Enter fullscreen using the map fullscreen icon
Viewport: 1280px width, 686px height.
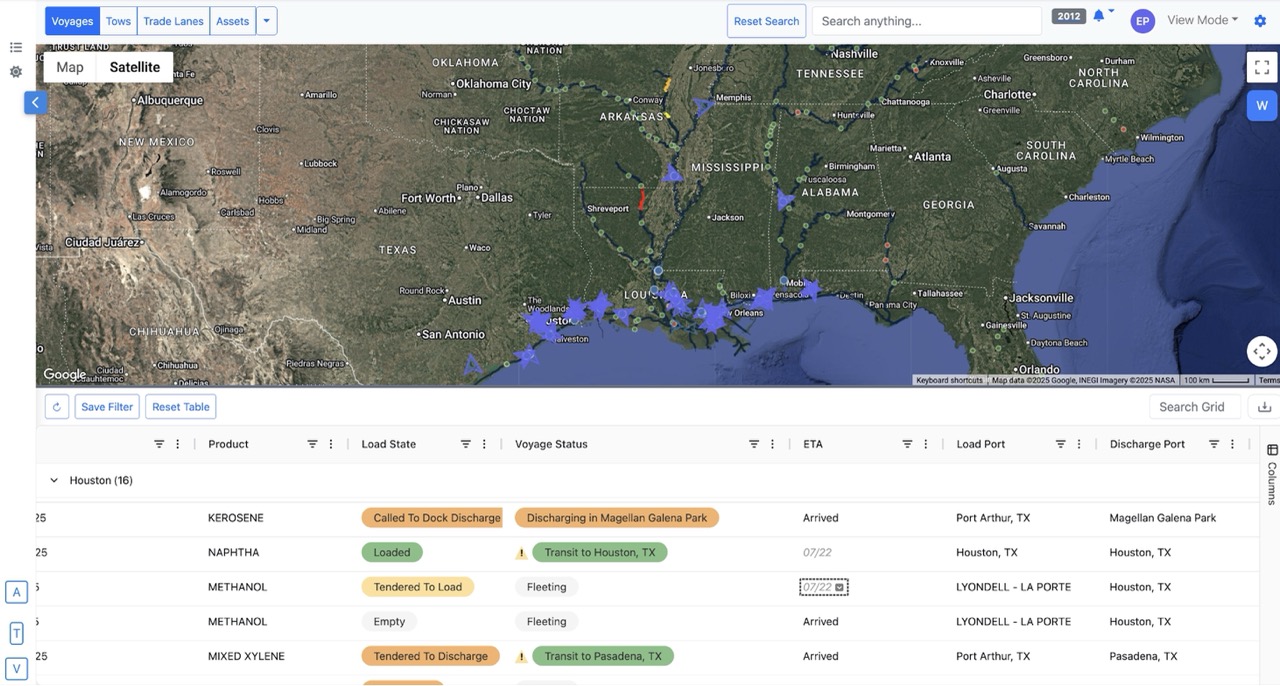1261,66
